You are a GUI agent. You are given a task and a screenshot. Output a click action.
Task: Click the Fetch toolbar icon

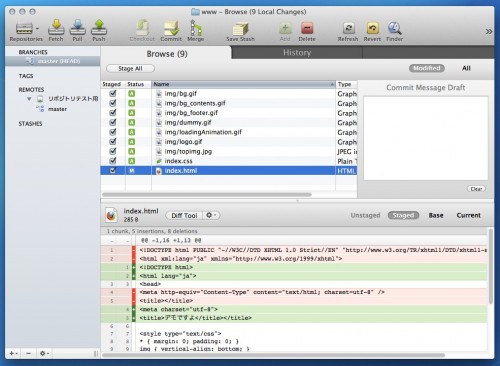(56, 27)
